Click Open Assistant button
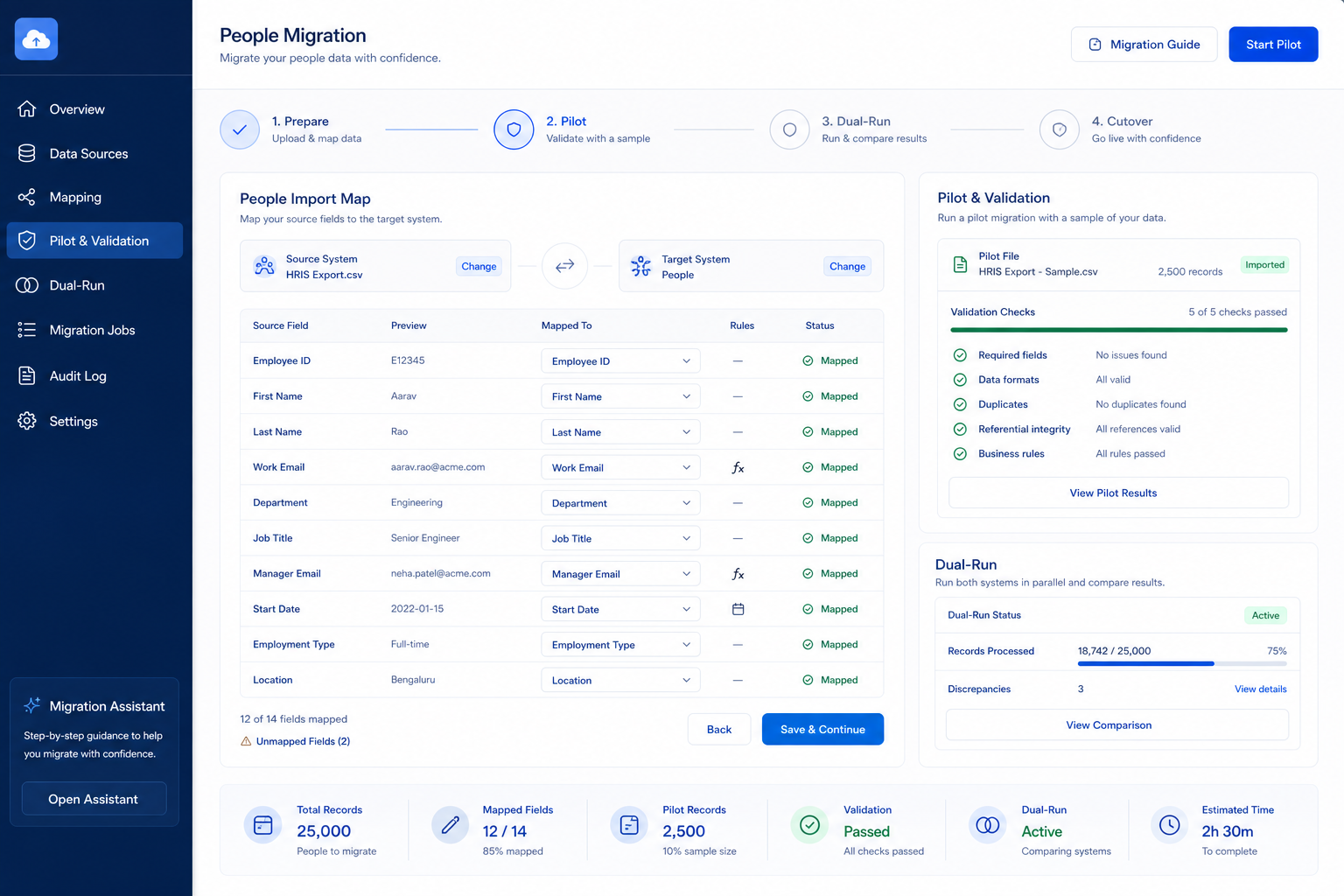Screen dimensions: 1344x896 click(x=94, y=799)
